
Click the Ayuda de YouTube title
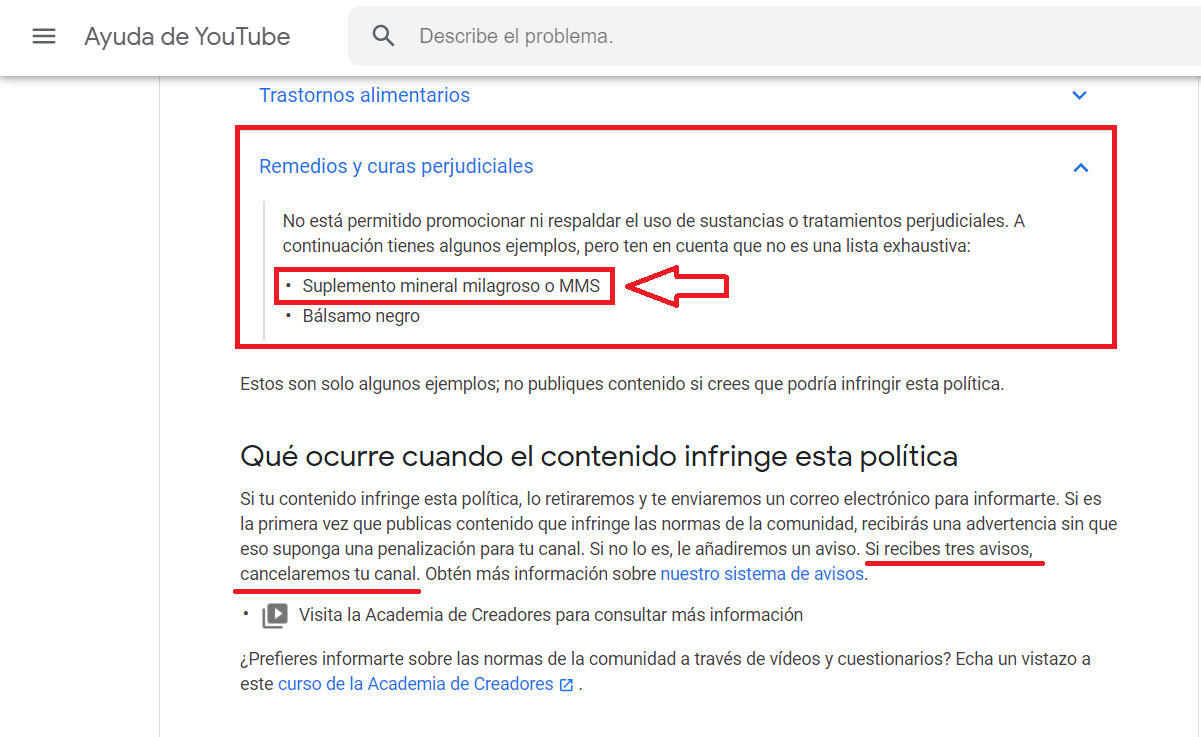click(x=187, y=37)
